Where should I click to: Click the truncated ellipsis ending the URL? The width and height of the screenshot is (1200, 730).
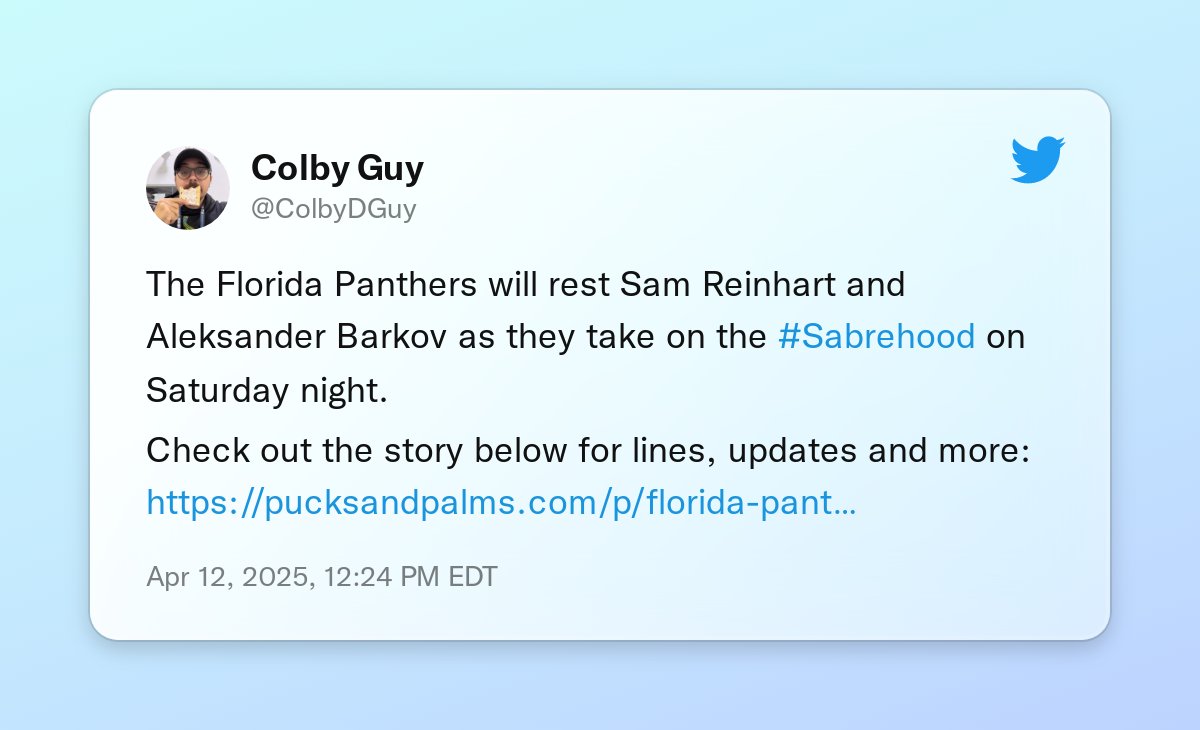tap(845, 503)
